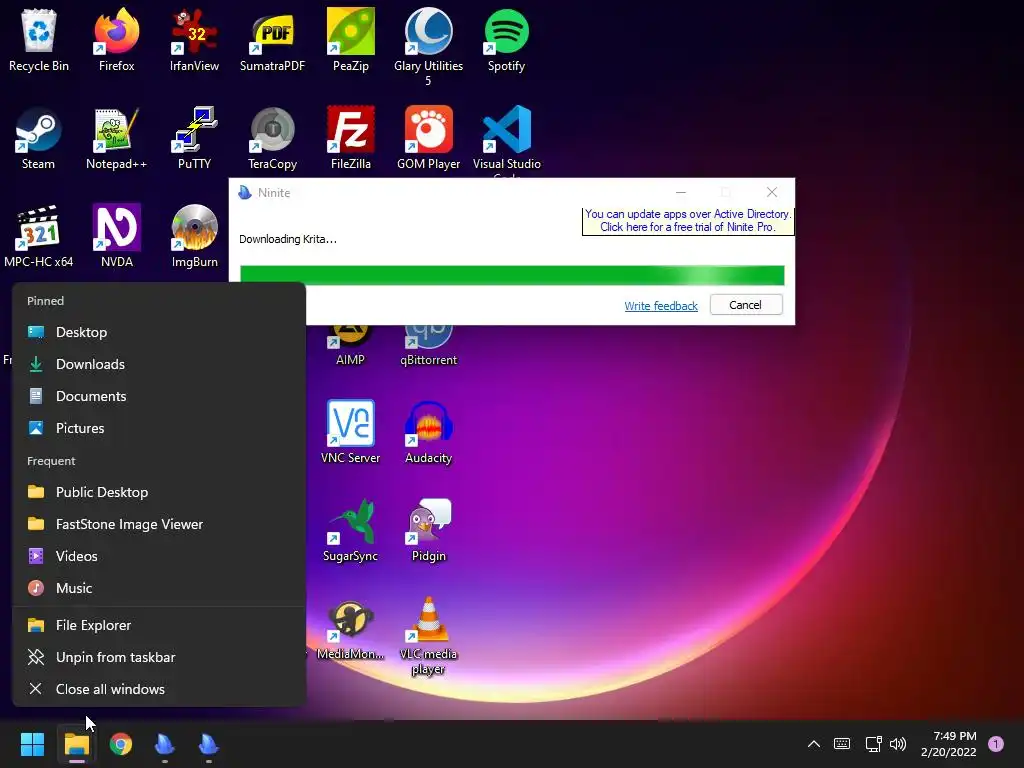The image size is (1024, 768).
Task: Open the volume control tray icon
Action: 898,744
